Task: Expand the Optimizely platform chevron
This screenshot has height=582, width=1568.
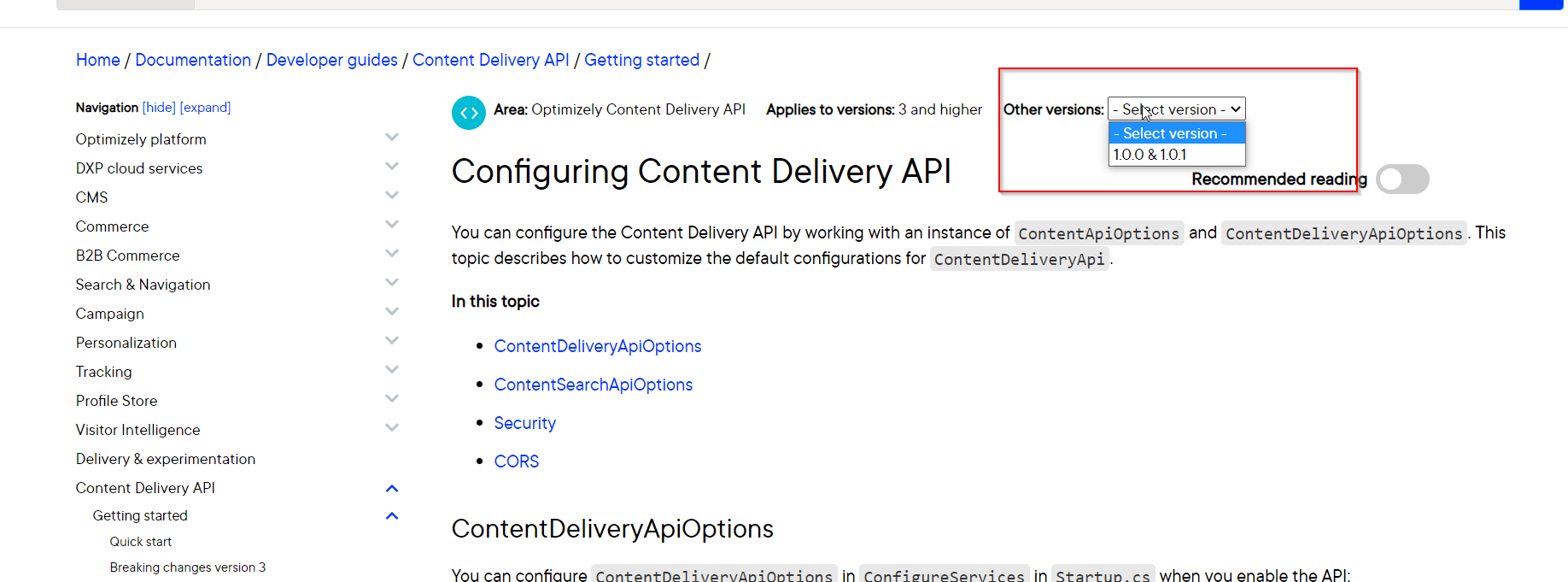Action: point(392,138)
